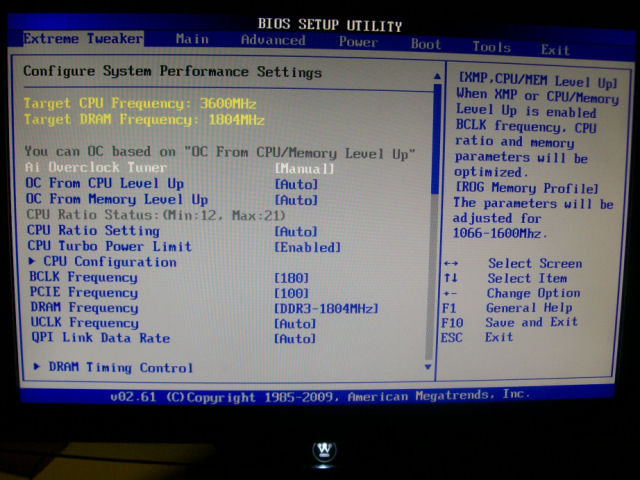
Task: Click the Select Screen help entry
Action: click(535, 263)
